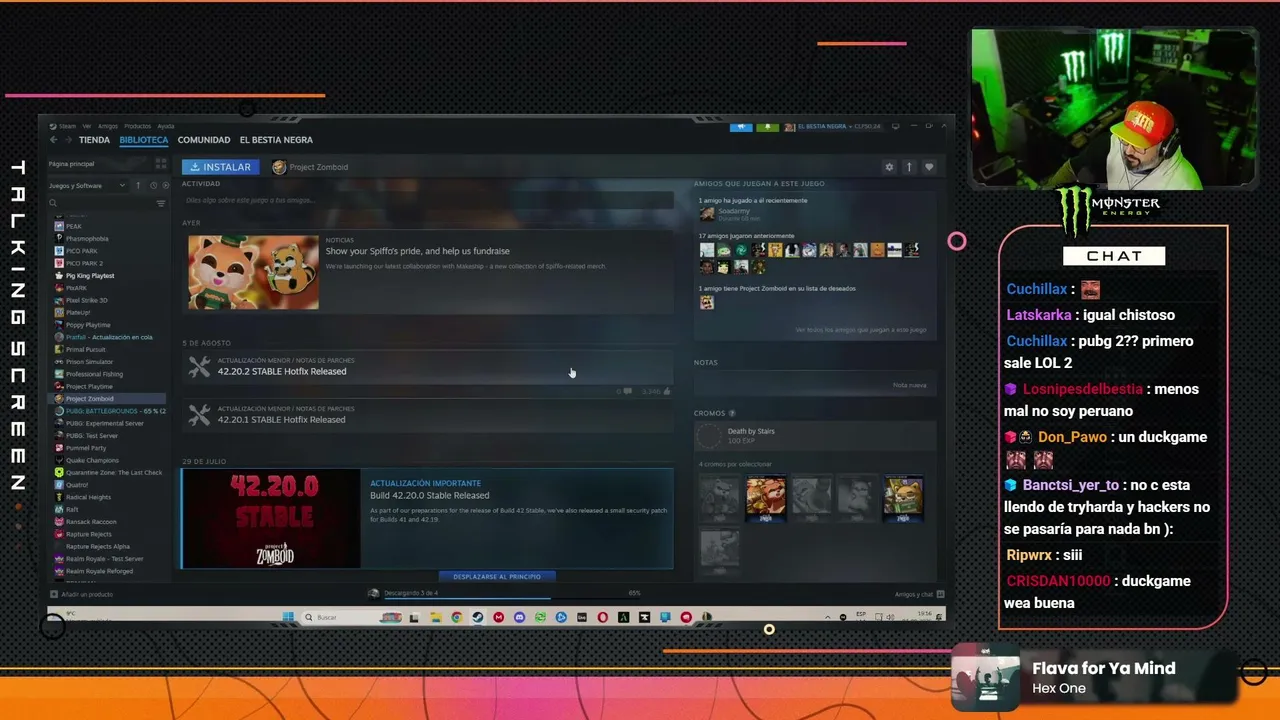The width and height of the screenshot is (1280, 720).
Task: View all friends who play this game
Action: pyautogui.click(x=861, y=330)
